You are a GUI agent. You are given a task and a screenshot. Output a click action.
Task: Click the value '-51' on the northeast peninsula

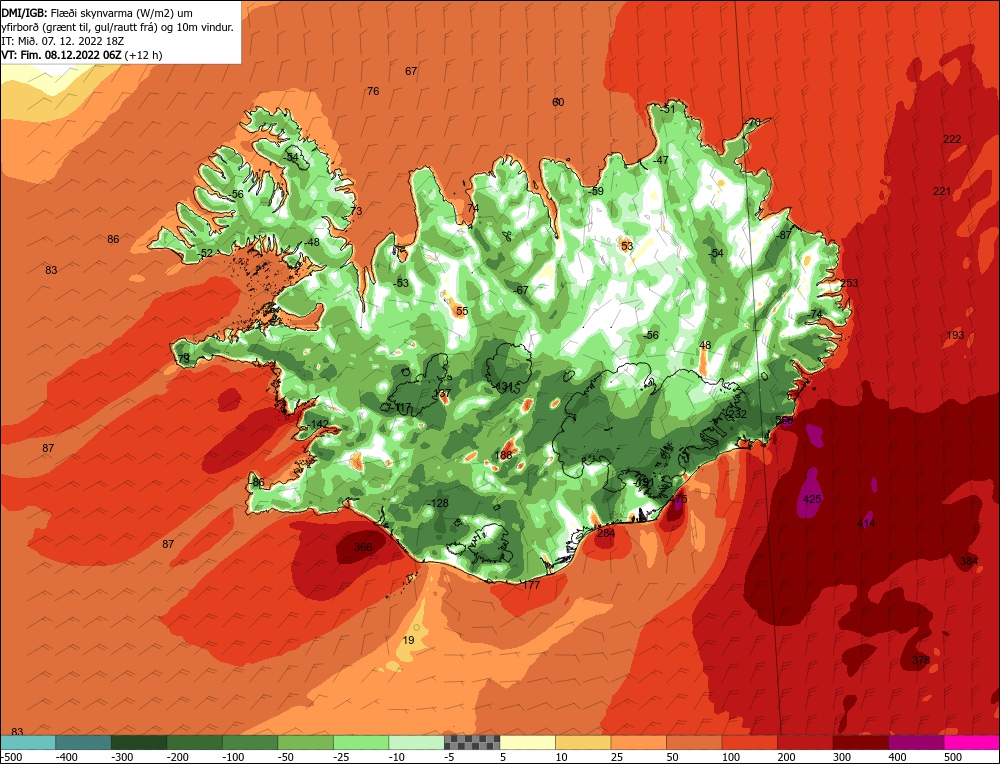click(x=666, y=109)
